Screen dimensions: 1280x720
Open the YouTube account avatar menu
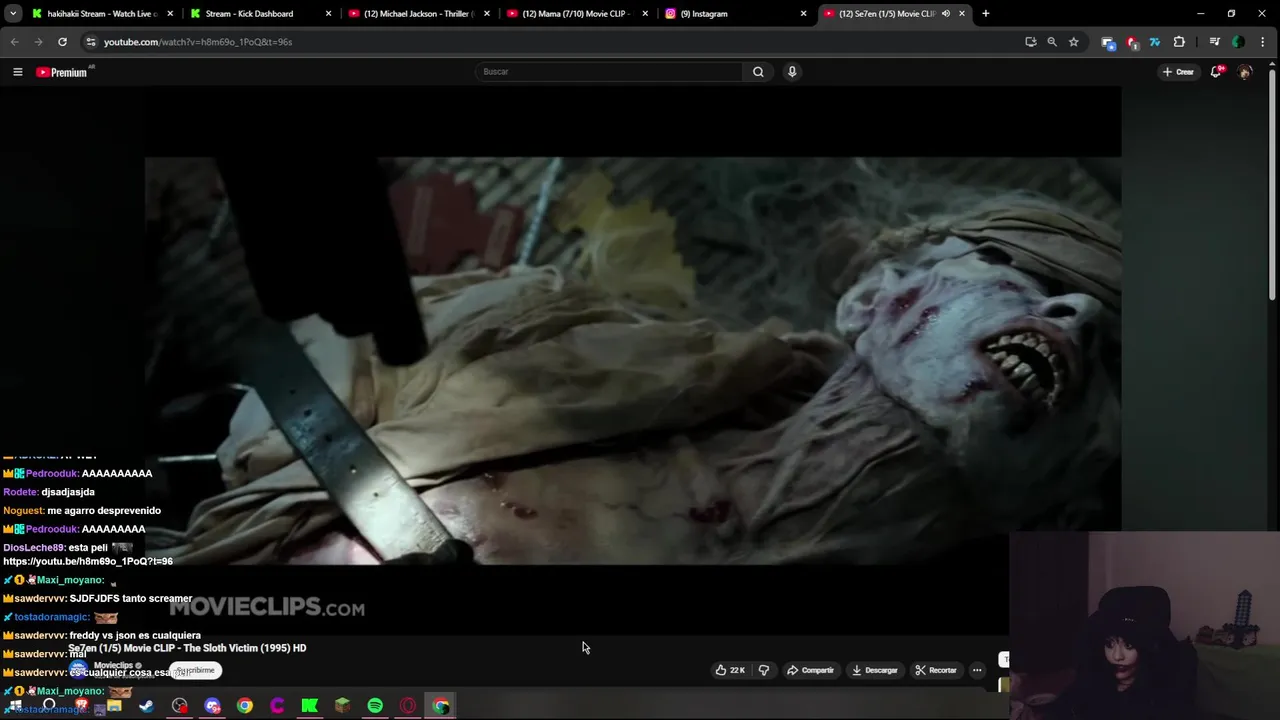(x=1245, y=72)
